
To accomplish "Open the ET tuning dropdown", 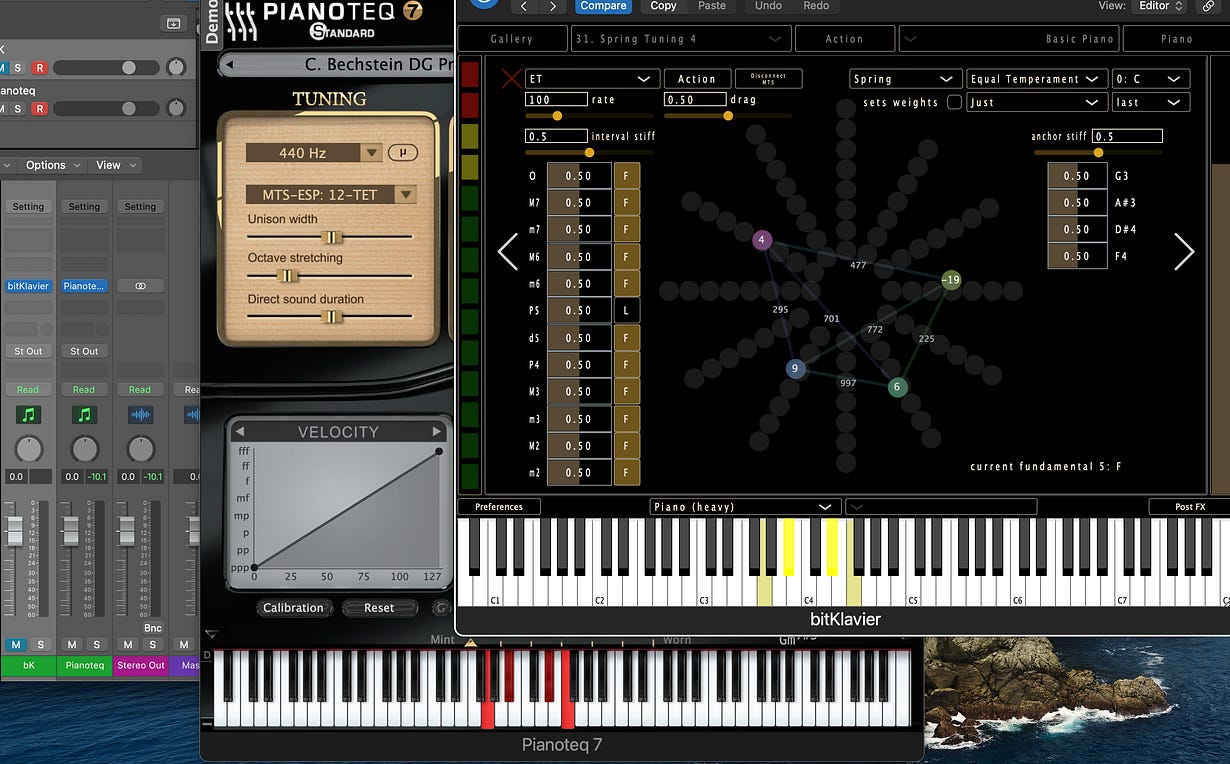I will click(x=591, y=79).
